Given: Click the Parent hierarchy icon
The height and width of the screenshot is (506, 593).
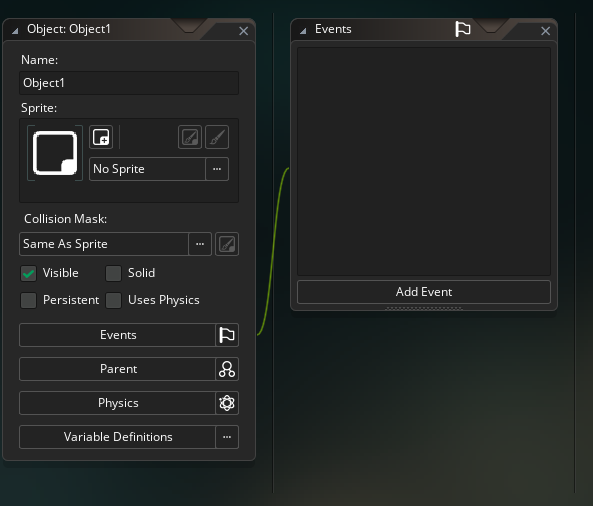Looking at the screenshot, I should 227,369.
